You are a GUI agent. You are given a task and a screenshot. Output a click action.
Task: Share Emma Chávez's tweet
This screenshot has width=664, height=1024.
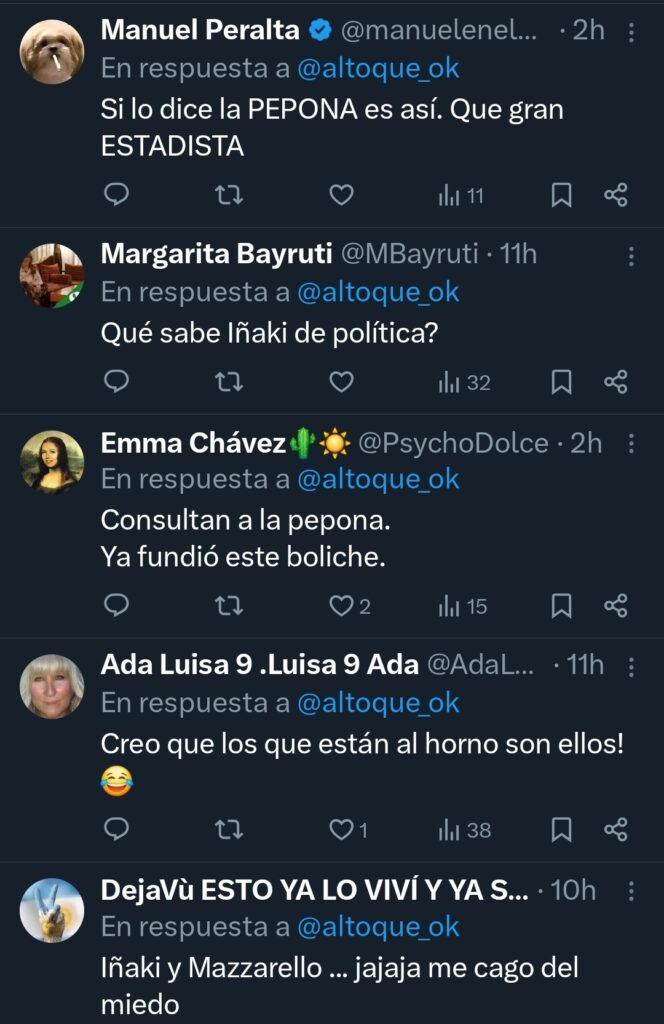coord(616,605)
